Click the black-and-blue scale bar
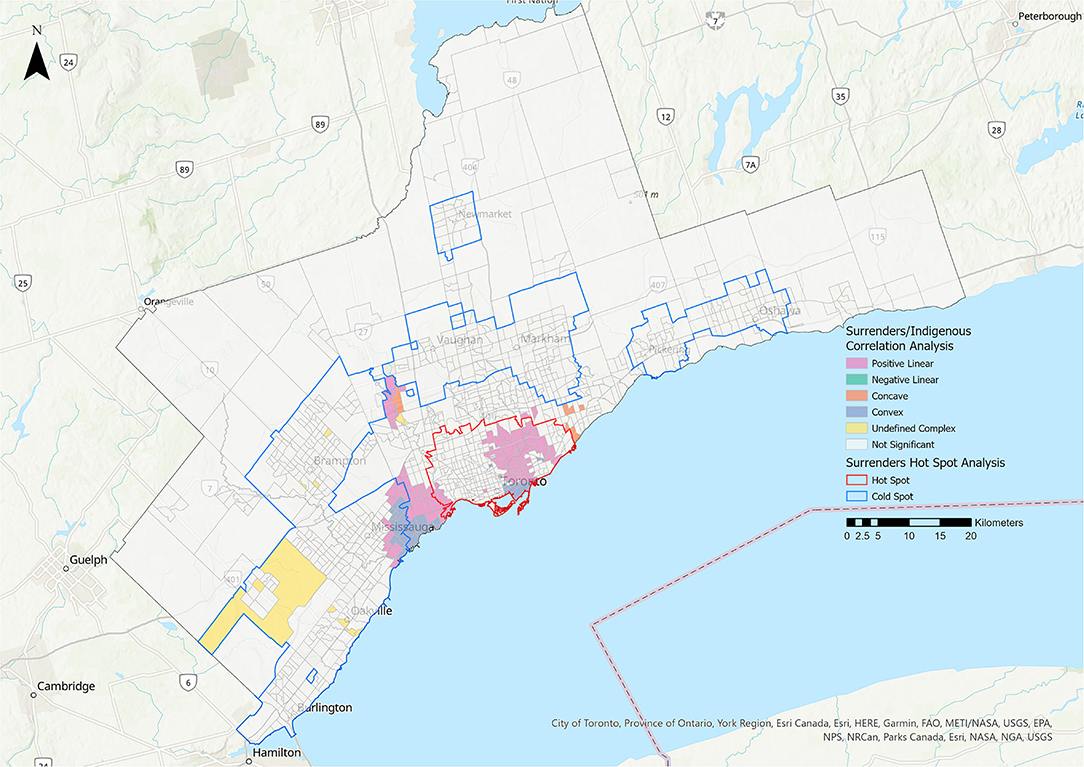This screenshot has height=767, width=1084. pyautogui.click(x=909, y=522)
